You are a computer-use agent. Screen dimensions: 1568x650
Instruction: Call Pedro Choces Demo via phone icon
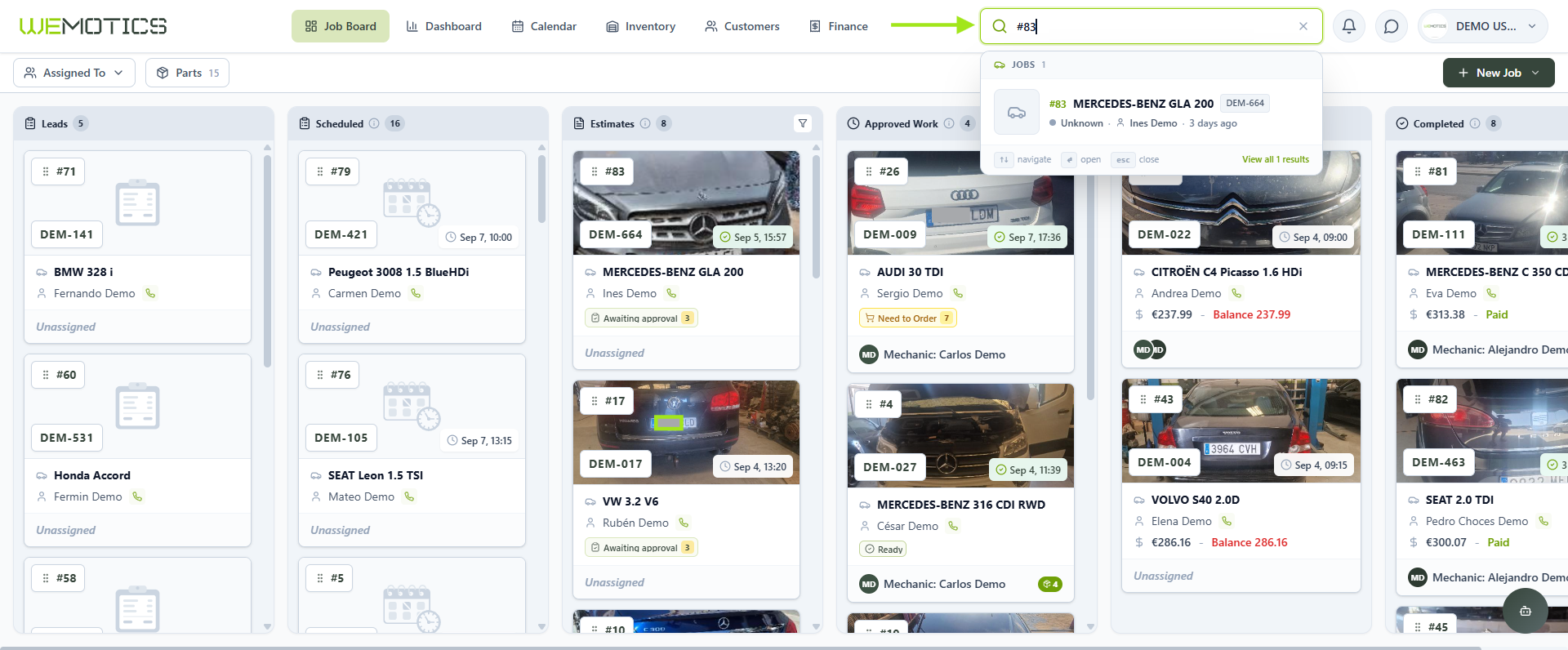(x=1543, y=521)
